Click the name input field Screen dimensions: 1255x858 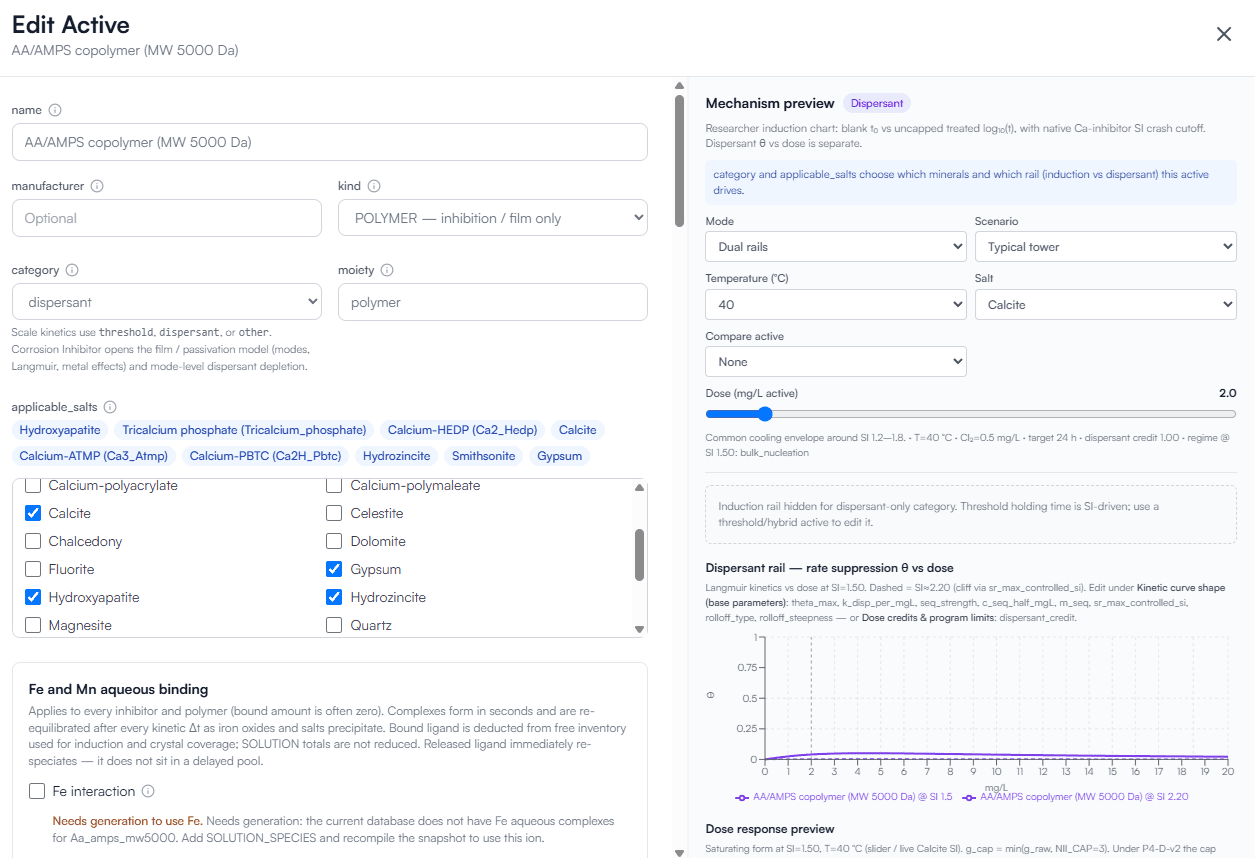330,142
